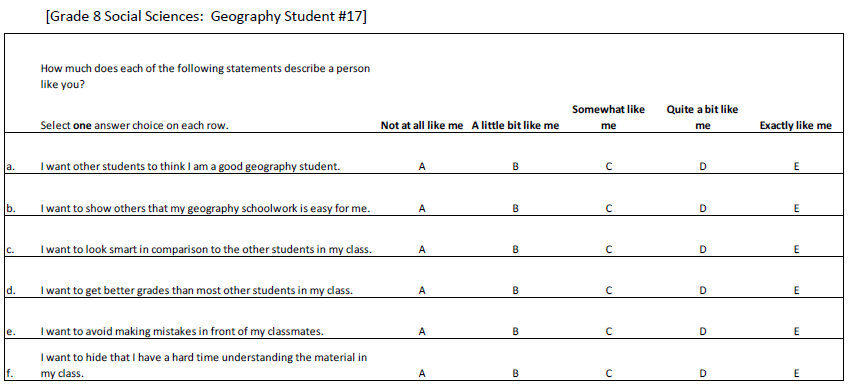Image resolution: width=849 pixels, height=389 pixels.
Task: Pick E for hide hard time understanding row
Action: (x=796, y=373)
